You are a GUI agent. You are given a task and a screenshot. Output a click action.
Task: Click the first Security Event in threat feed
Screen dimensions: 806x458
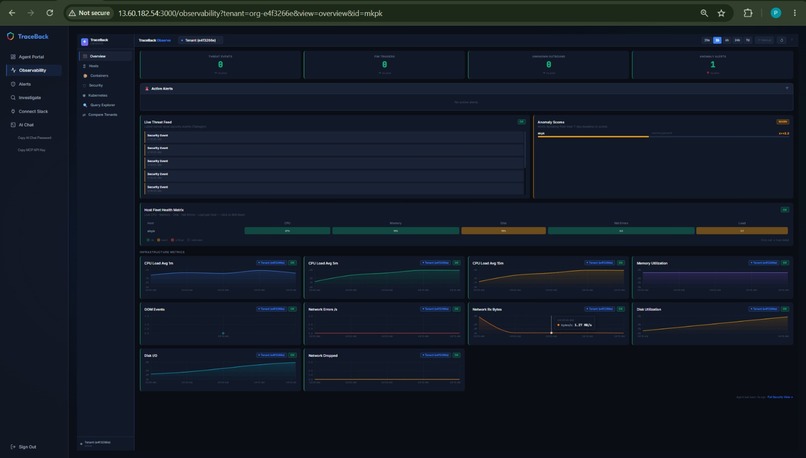click(334, 137)
